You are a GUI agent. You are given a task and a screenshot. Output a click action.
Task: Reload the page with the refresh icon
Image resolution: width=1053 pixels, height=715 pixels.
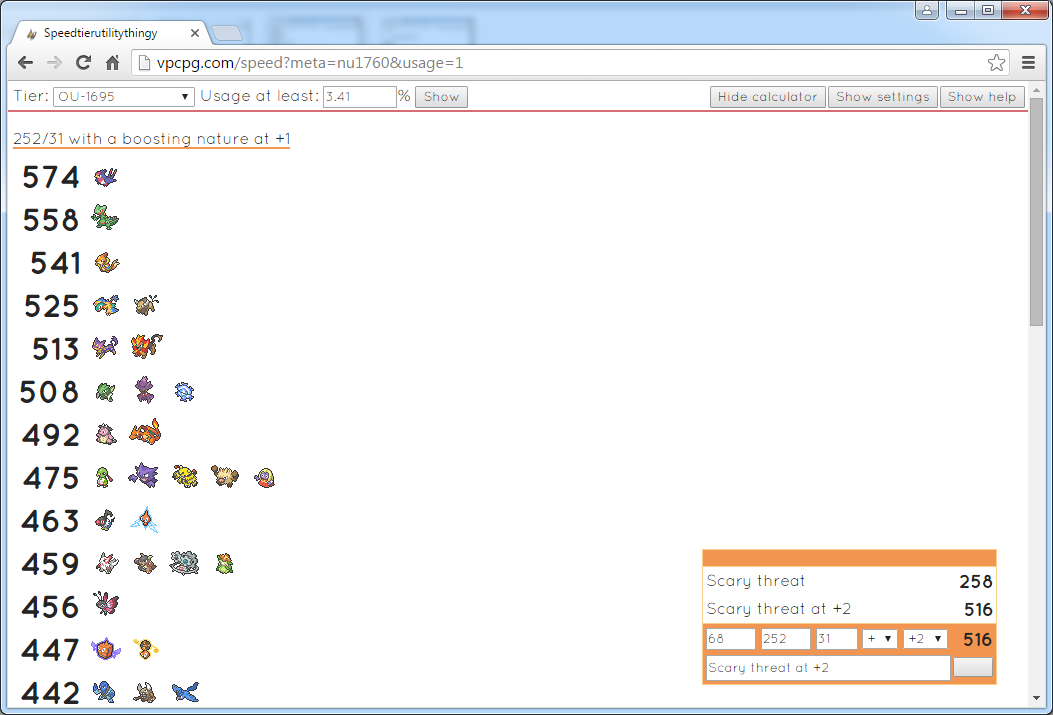pyautogui.click(x=83, y=63)
